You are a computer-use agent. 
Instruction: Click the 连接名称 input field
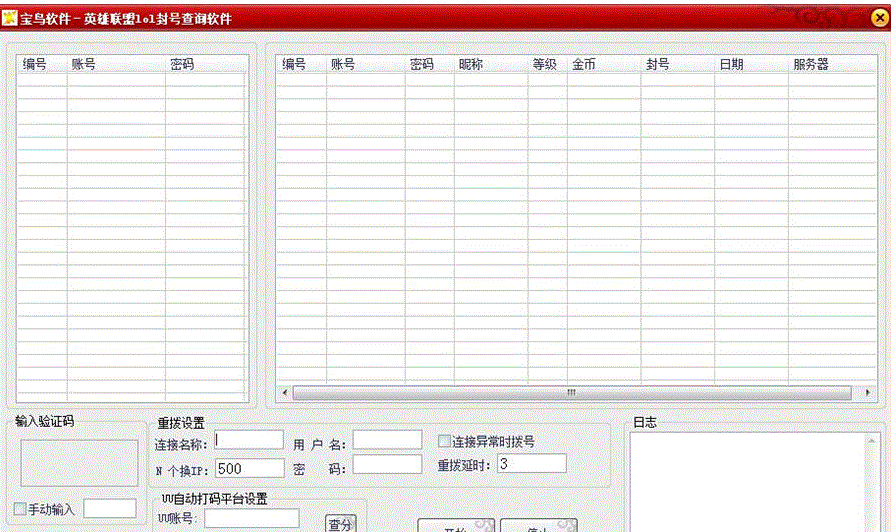coord(249,440)
